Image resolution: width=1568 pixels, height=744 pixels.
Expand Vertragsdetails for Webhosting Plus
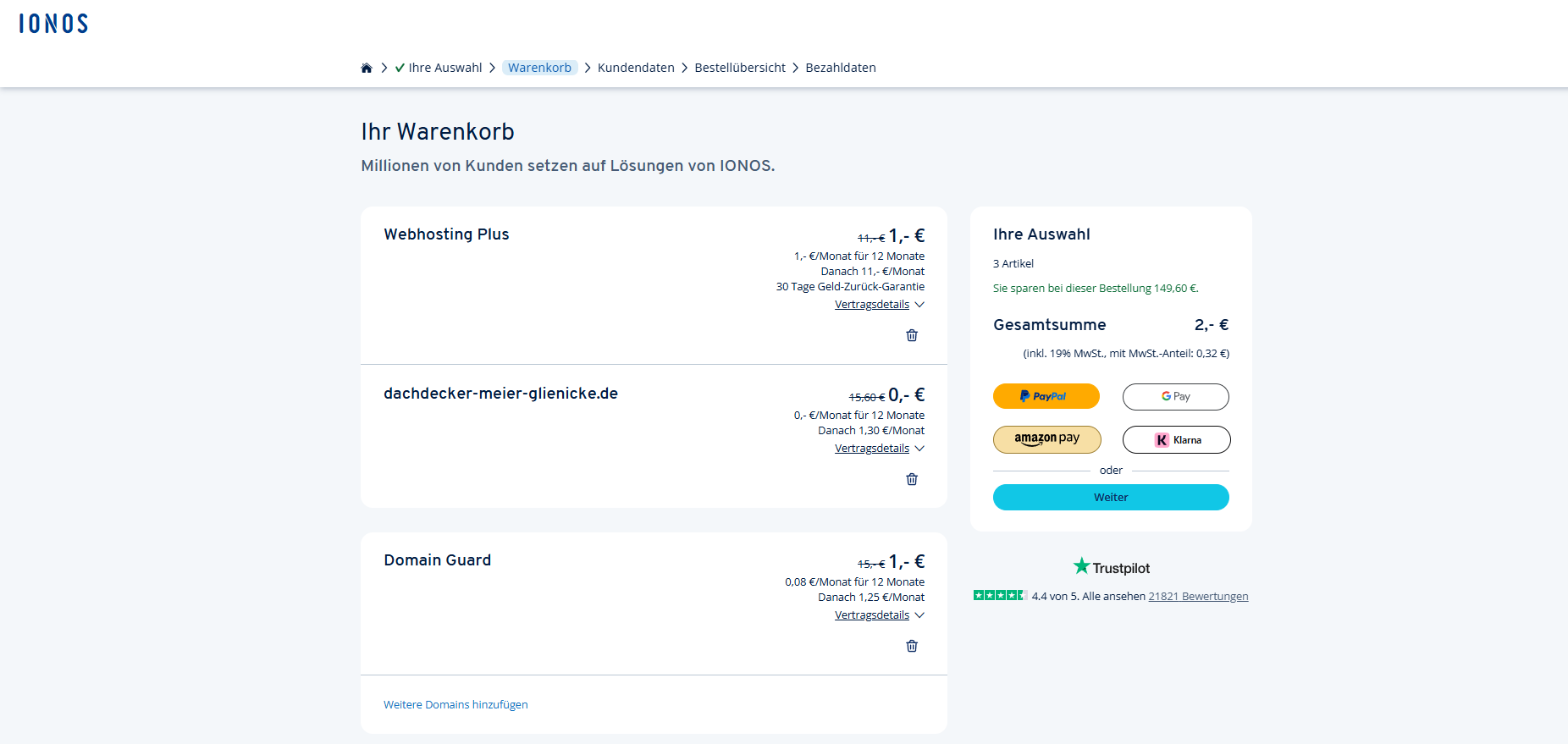click(879, 305)
